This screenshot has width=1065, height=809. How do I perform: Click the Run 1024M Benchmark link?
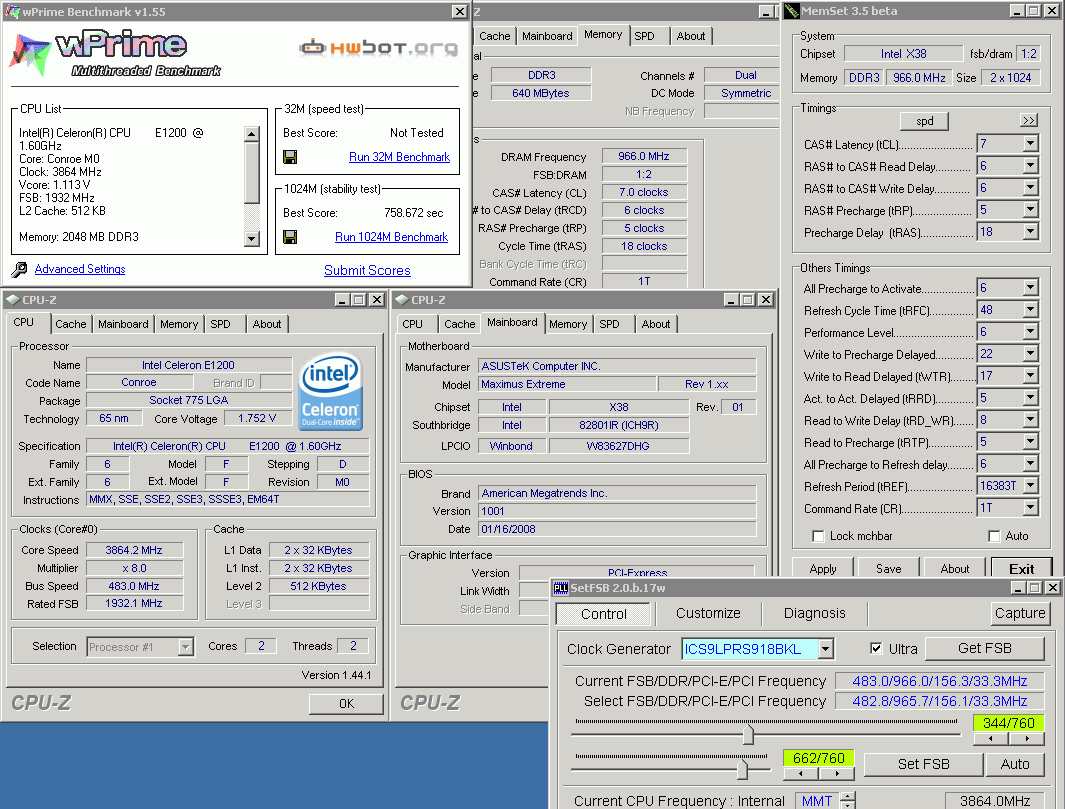tap(391, 237)
